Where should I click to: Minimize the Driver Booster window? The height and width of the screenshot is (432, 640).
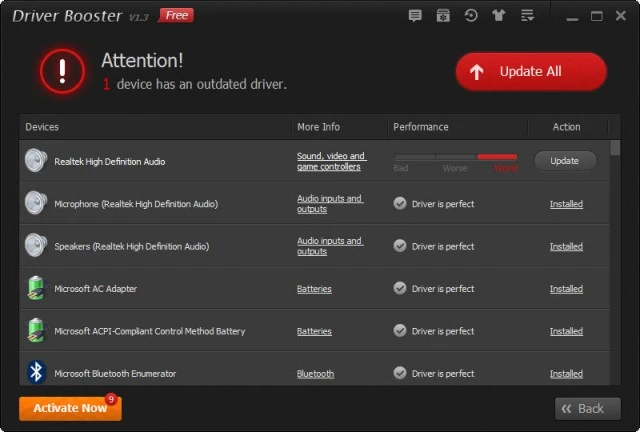[x=572, y=17]
